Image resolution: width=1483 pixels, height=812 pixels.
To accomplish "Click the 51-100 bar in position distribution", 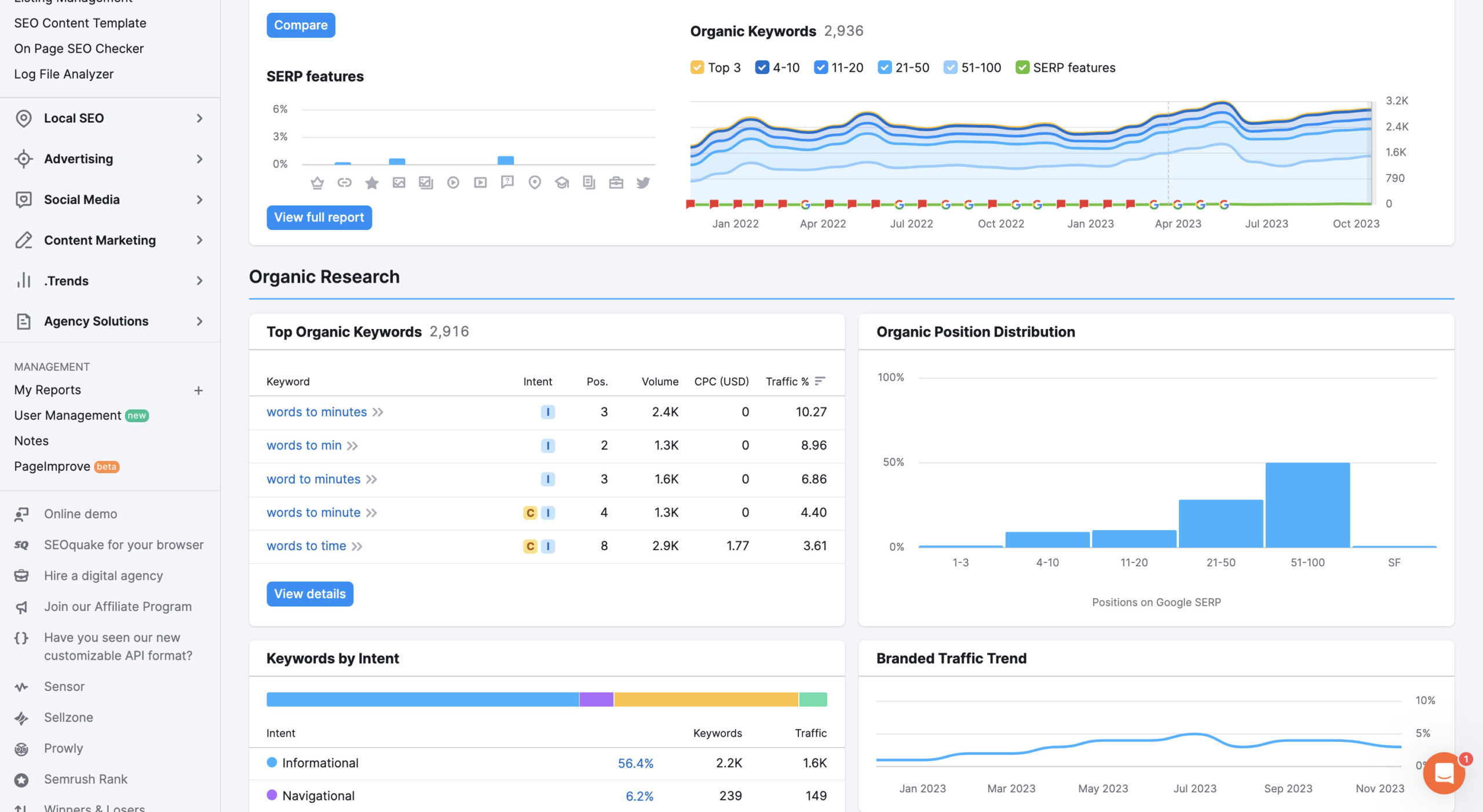I will click(1307, 504).
